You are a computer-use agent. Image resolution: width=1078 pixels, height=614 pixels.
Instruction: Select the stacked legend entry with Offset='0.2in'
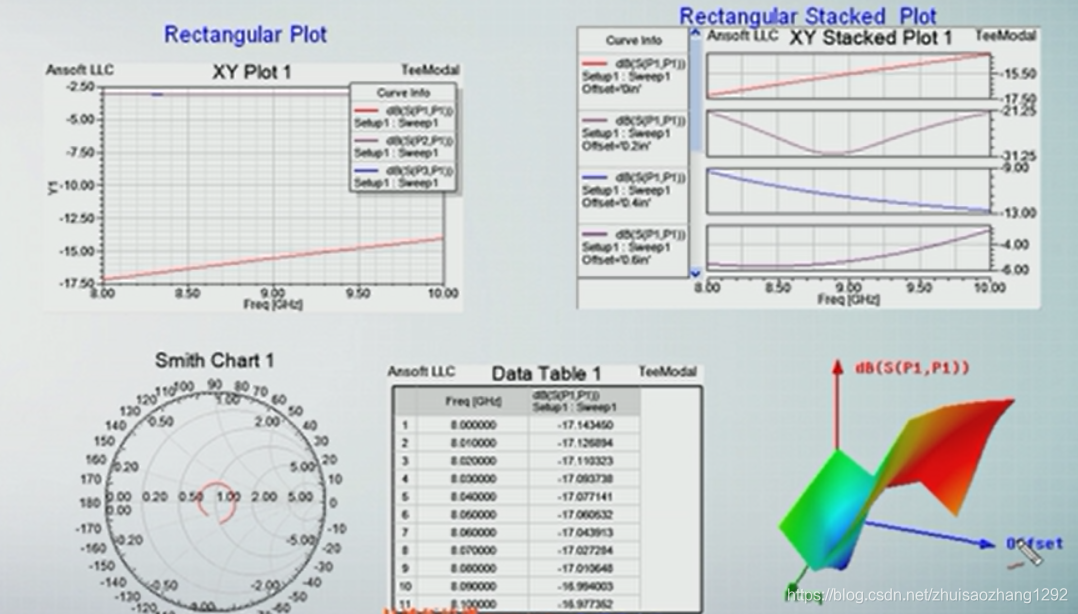coord(632,133)
